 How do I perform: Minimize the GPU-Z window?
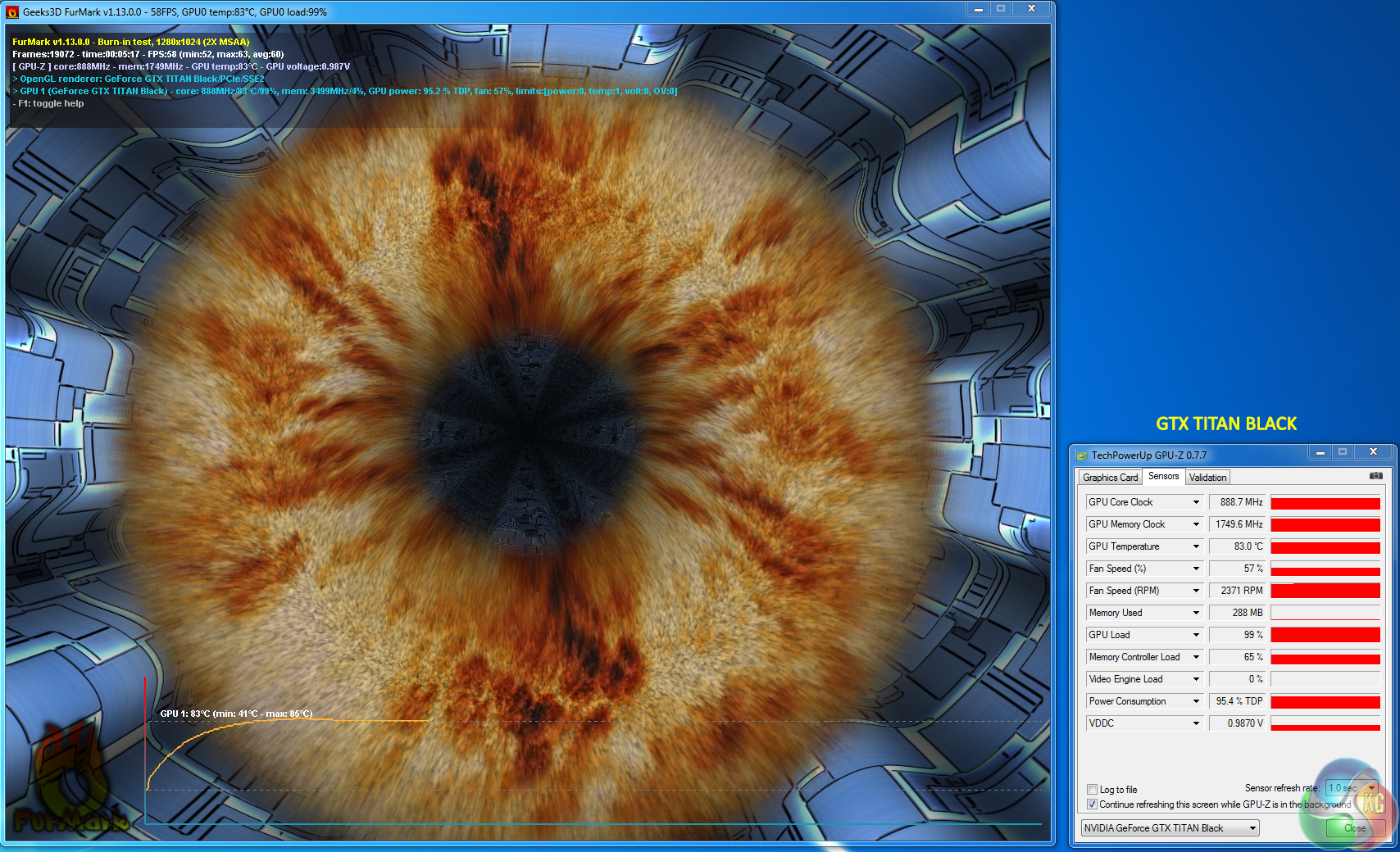point(1320,452)
